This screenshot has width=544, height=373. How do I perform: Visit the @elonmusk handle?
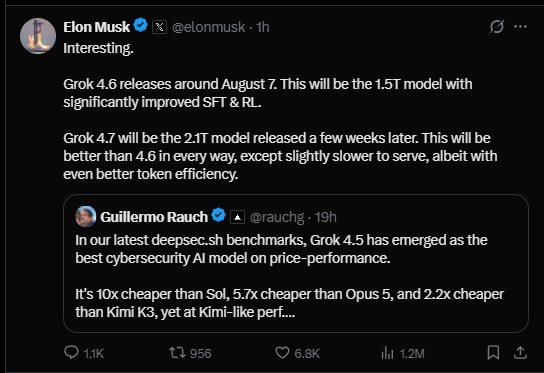point(209,27)
